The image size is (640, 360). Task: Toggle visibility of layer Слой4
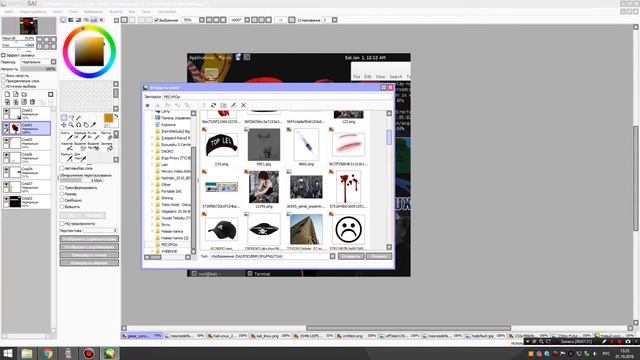6,169
